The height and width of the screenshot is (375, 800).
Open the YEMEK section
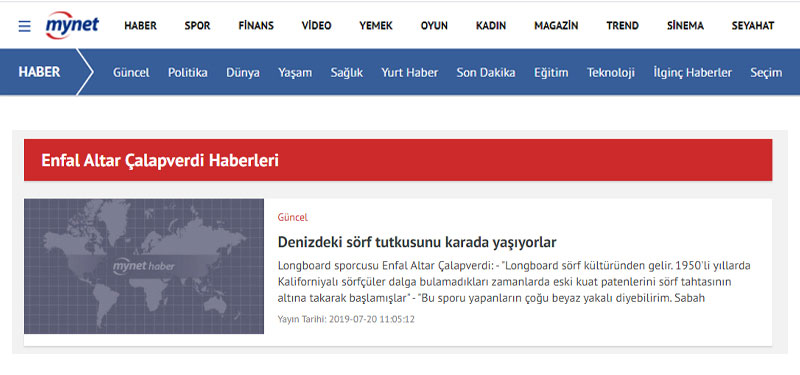[x=376, y=26]
